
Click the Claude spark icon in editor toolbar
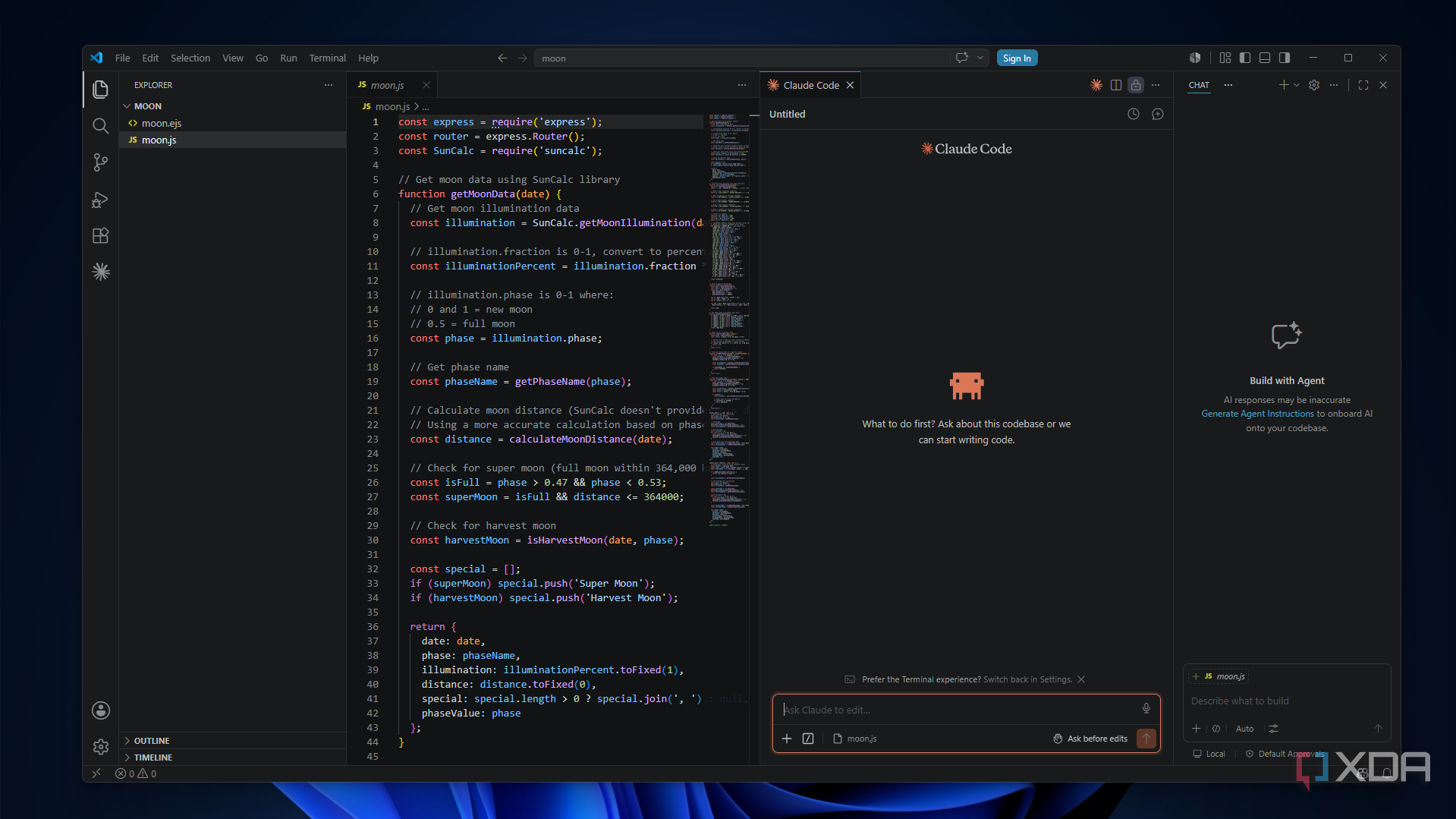point(1096,85)
